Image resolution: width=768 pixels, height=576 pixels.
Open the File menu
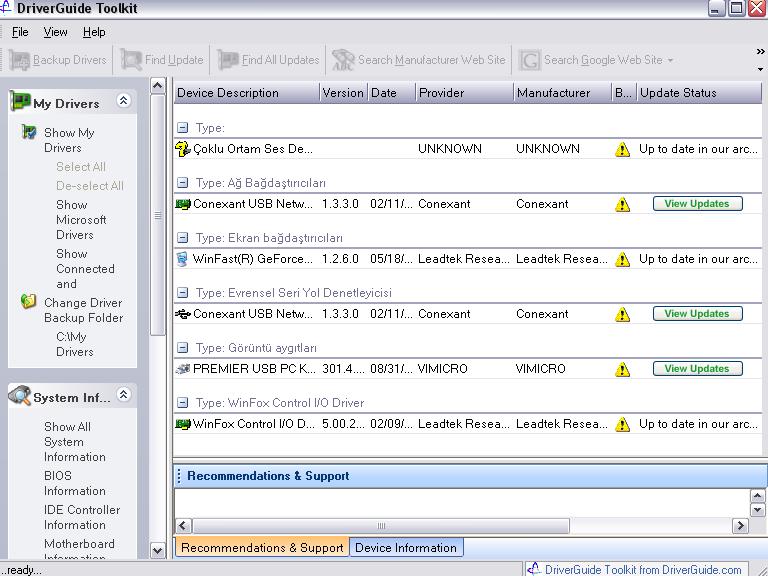pyautogui.click(x=20, y=32)
